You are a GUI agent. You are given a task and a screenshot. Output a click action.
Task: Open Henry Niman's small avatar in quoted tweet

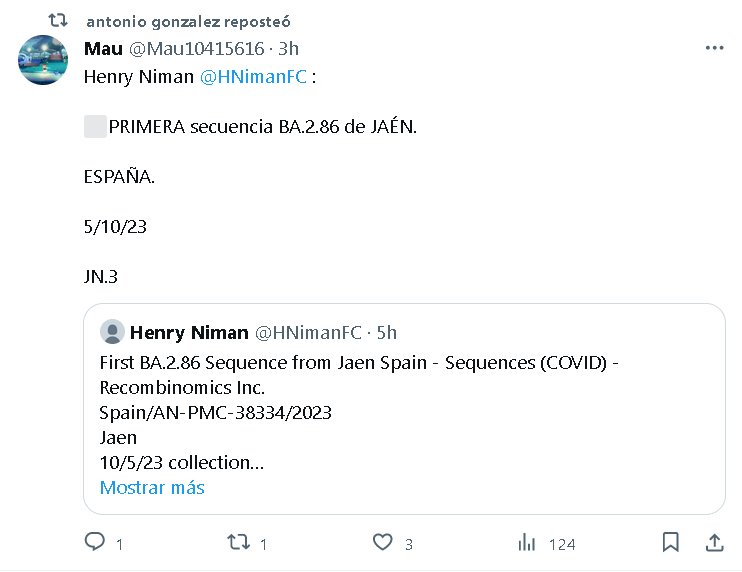pos(113,332)
